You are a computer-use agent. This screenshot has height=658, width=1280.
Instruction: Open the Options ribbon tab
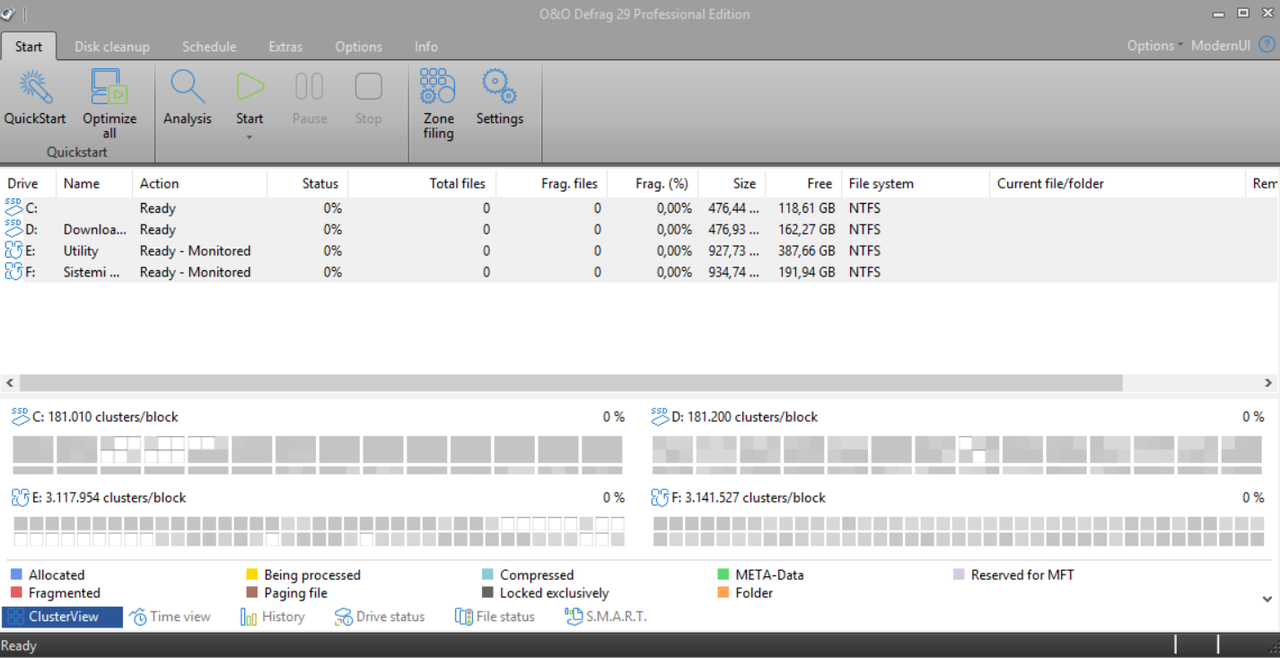click(358, 47)
